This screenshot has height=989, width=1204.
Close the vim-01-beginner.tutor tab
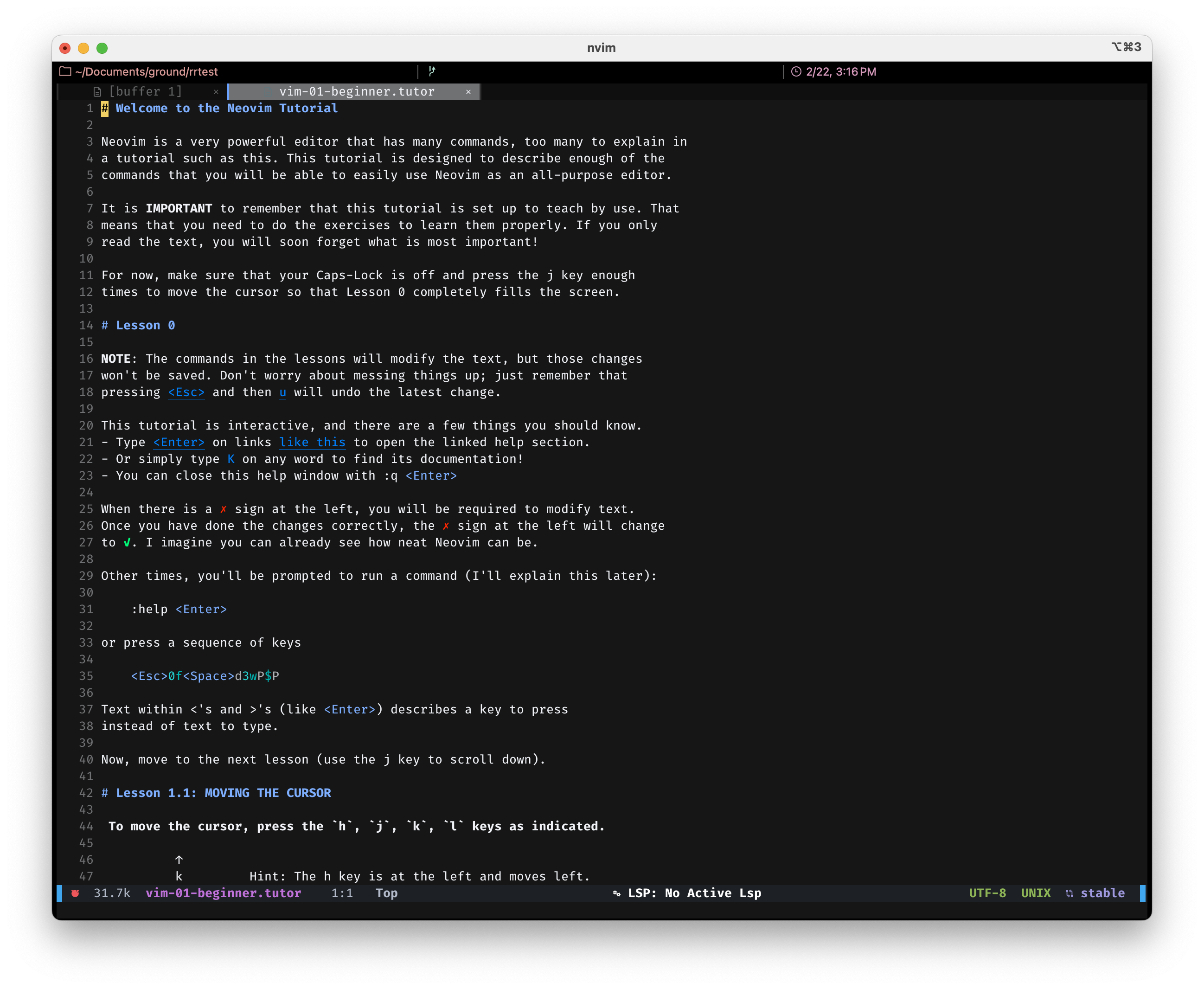click(x=468, y=92)
